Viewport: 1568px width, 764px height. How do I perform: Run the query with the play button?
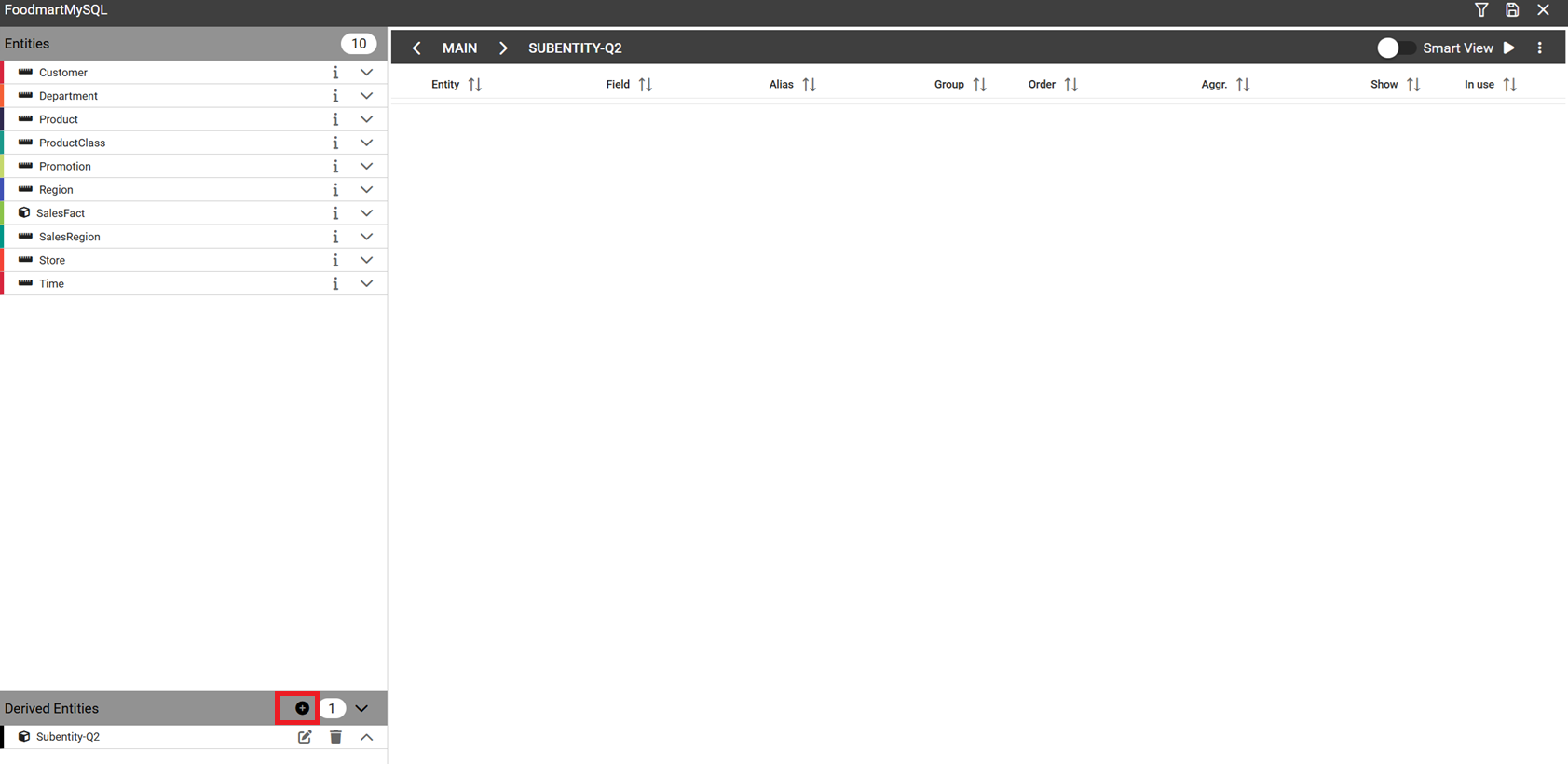pyautogui.click(x=1509, y=48)
